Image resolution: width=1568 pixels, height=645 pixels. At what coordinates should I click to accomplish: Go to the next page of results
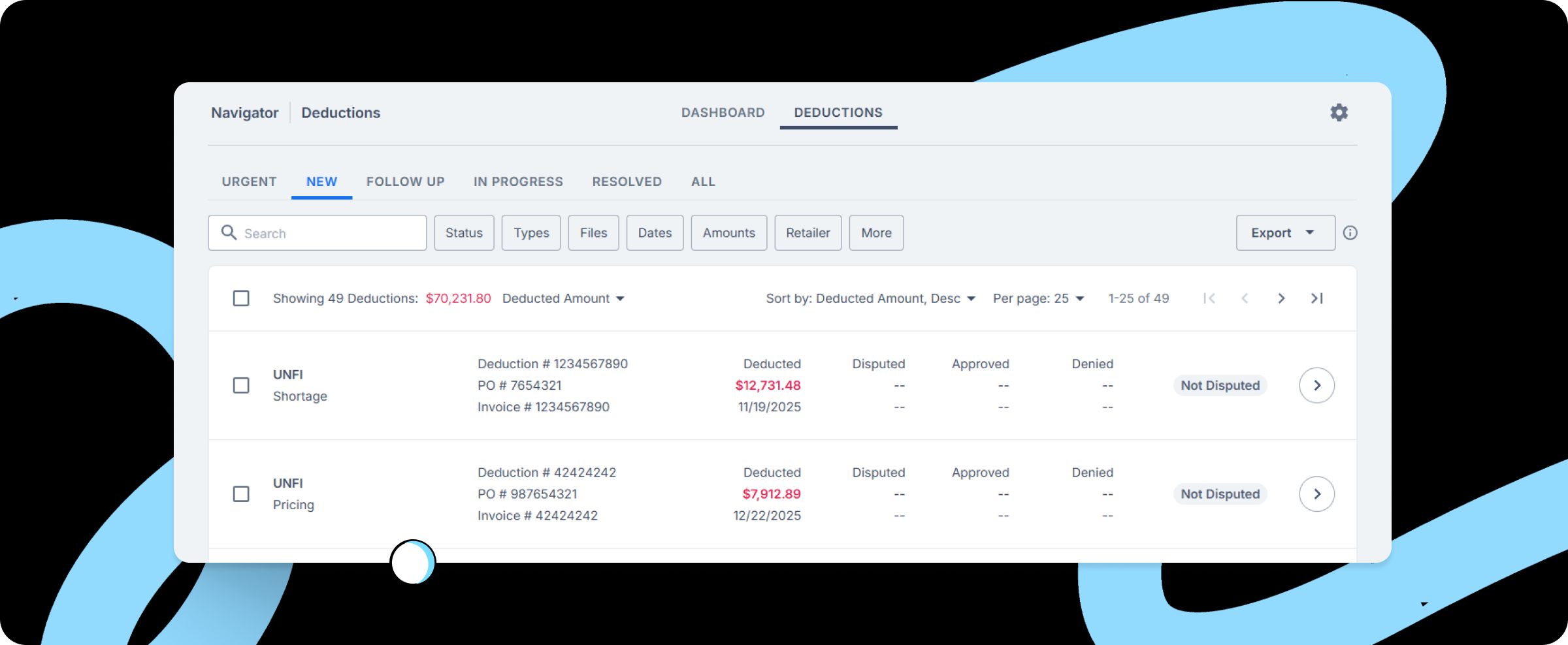pyautogui.click(x=1281, y=298)
